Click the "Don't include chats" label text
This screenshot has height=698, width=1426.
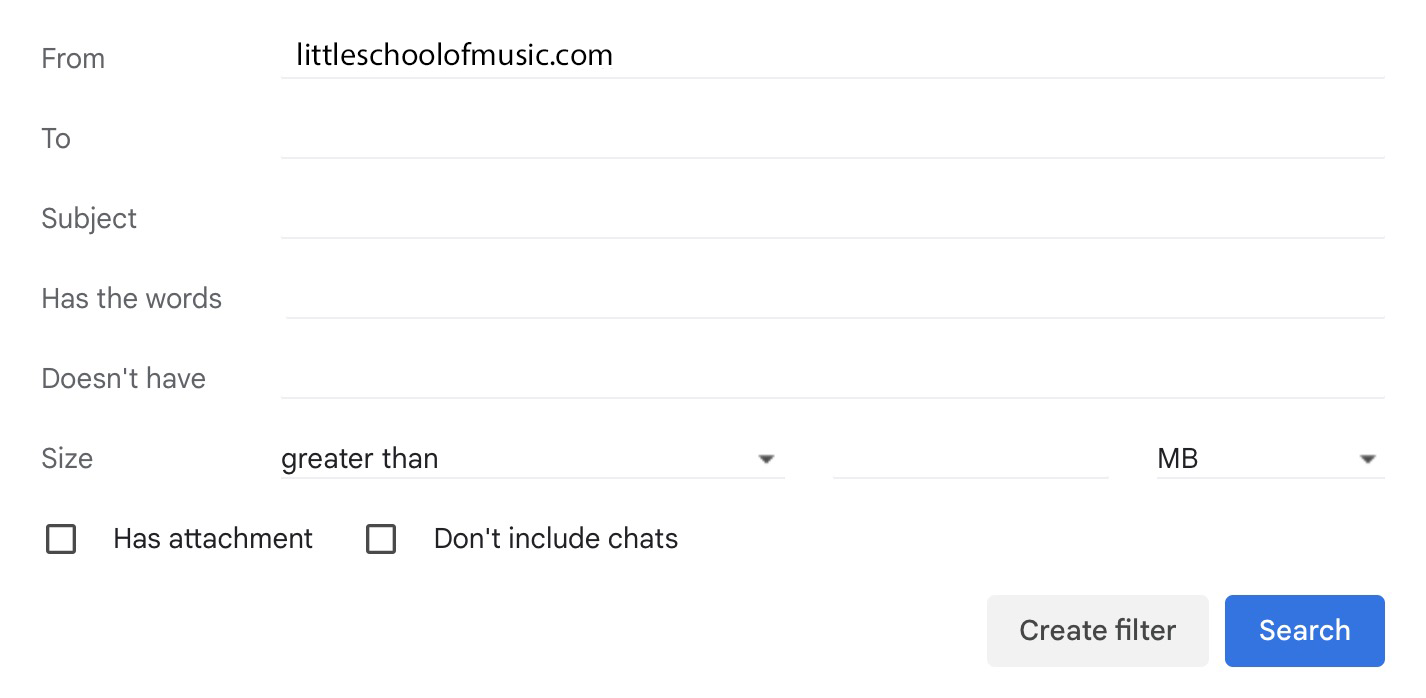click(x=556, y=539)
